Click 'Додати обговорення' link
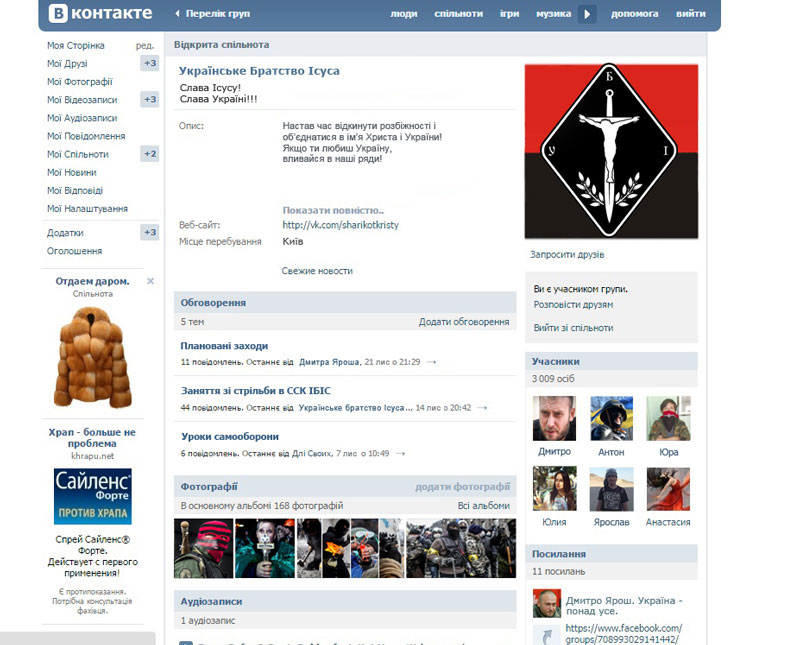The width and height of the screenshot is (800, 645). pyautogui.click(x=463, y=322)
